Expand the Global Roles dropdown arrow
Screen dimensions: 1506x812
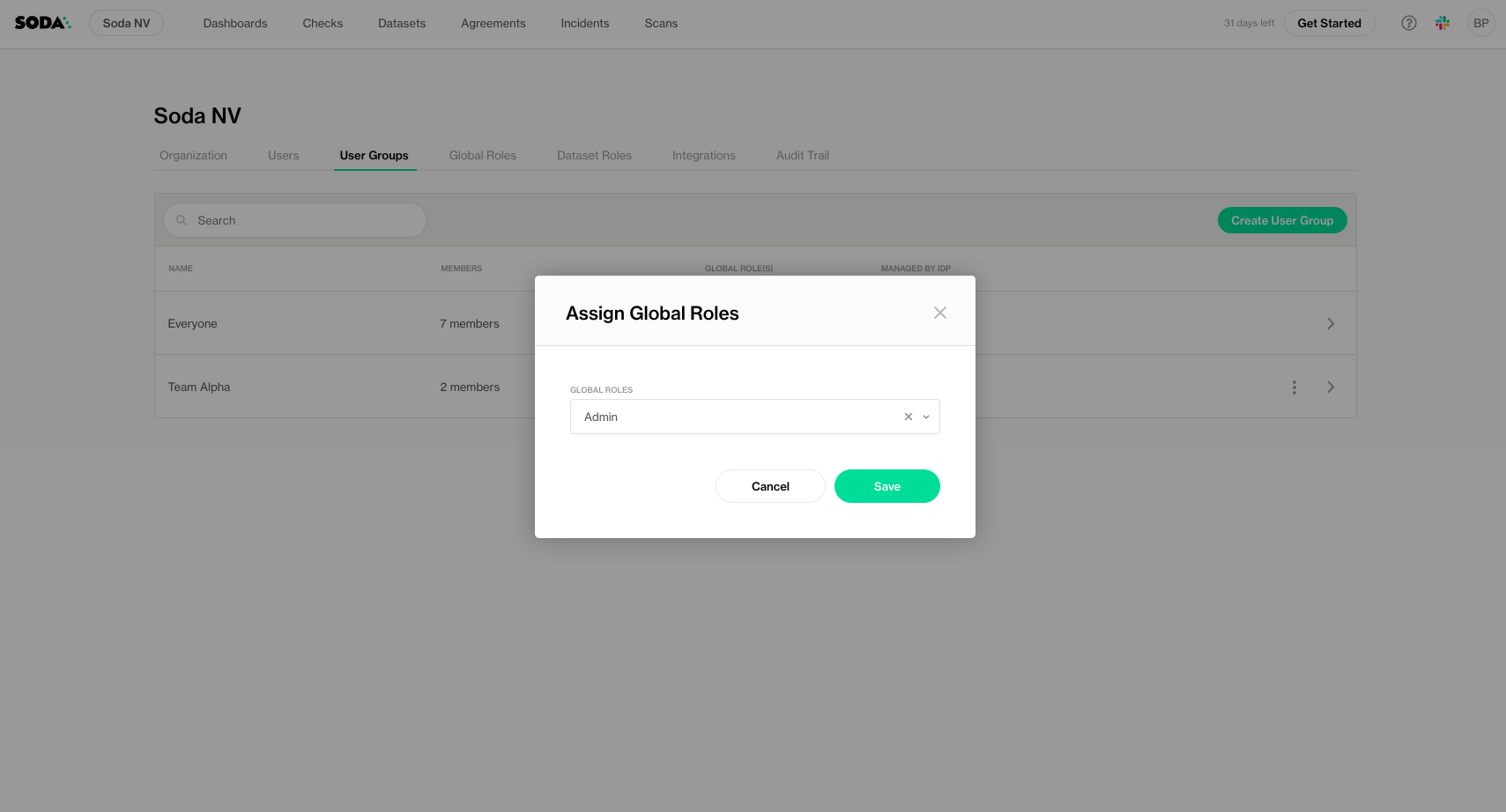[x=926, y=417]
